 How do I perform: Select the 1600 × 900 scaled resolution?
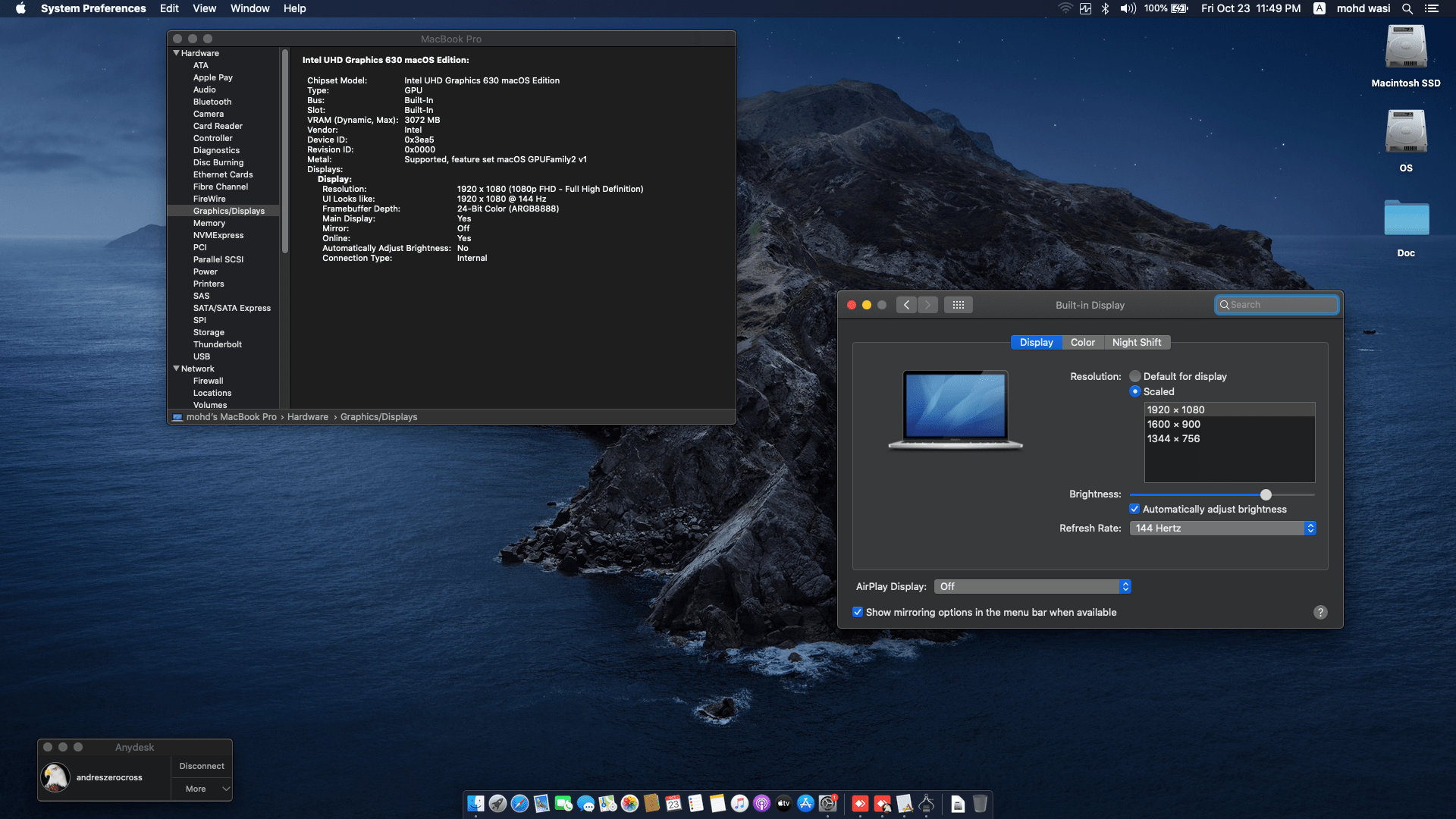coord(1173,424)
